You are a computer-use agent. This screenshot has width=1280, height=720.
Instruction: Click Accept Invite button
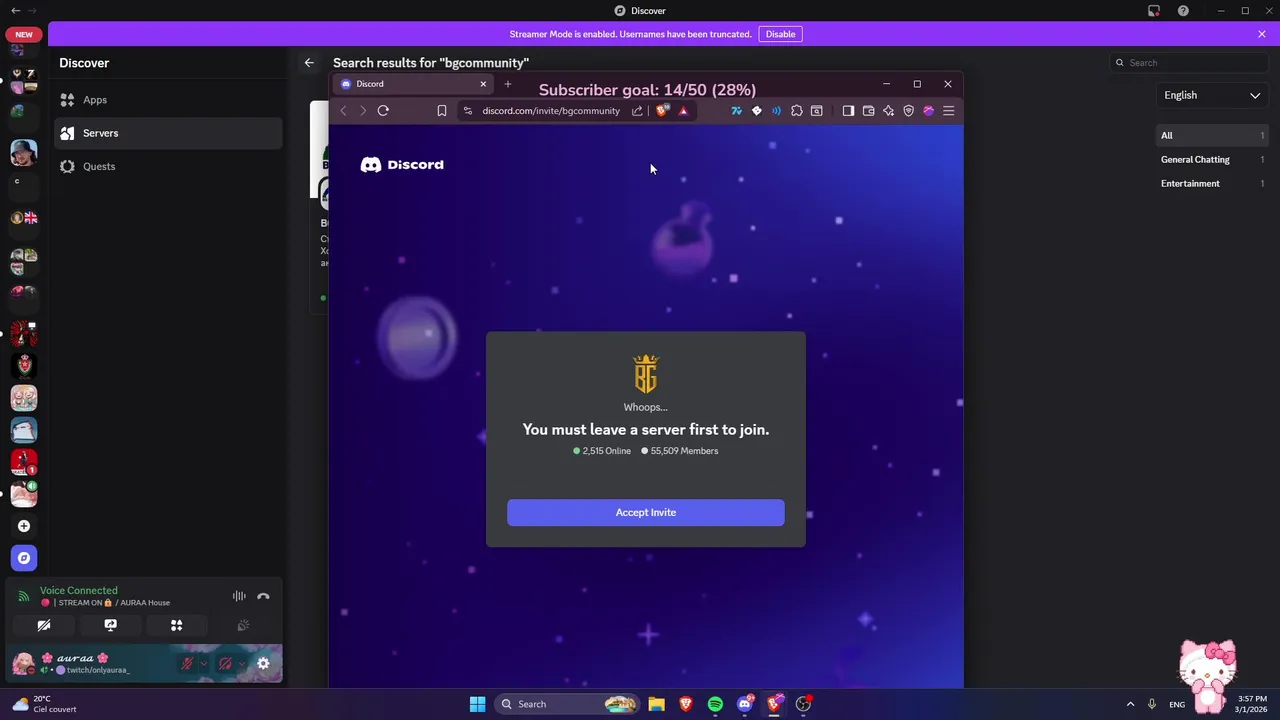point(646,512)
